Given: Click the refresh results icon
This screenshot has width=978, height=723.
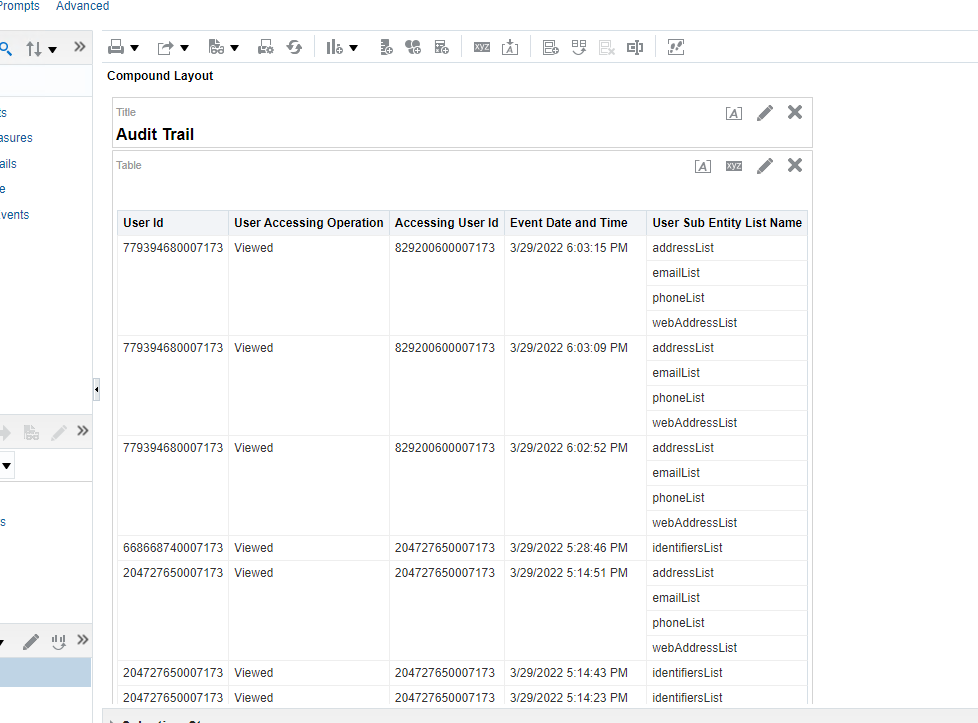Looking at the screenshot, I should pyautogui.click(x=294, y=47).
